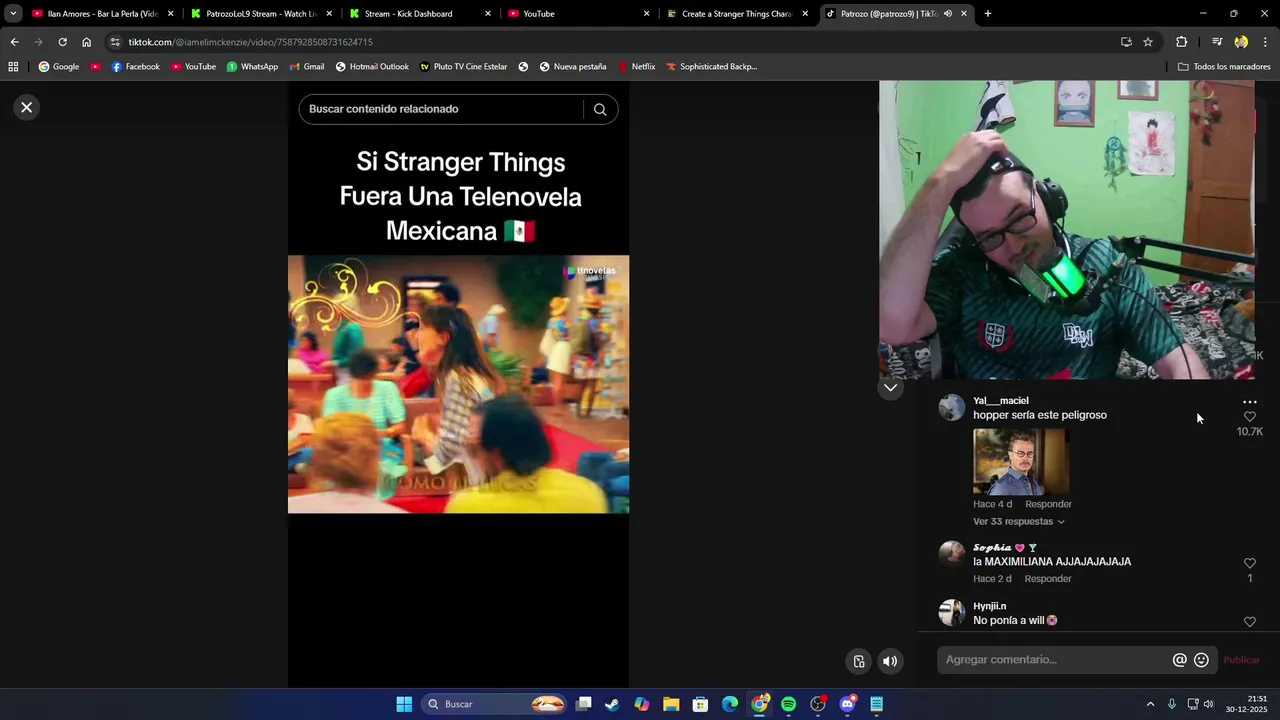Open Steam from the taskbar
This screenshot has height=720, width=1280.
tap(612, 704)
